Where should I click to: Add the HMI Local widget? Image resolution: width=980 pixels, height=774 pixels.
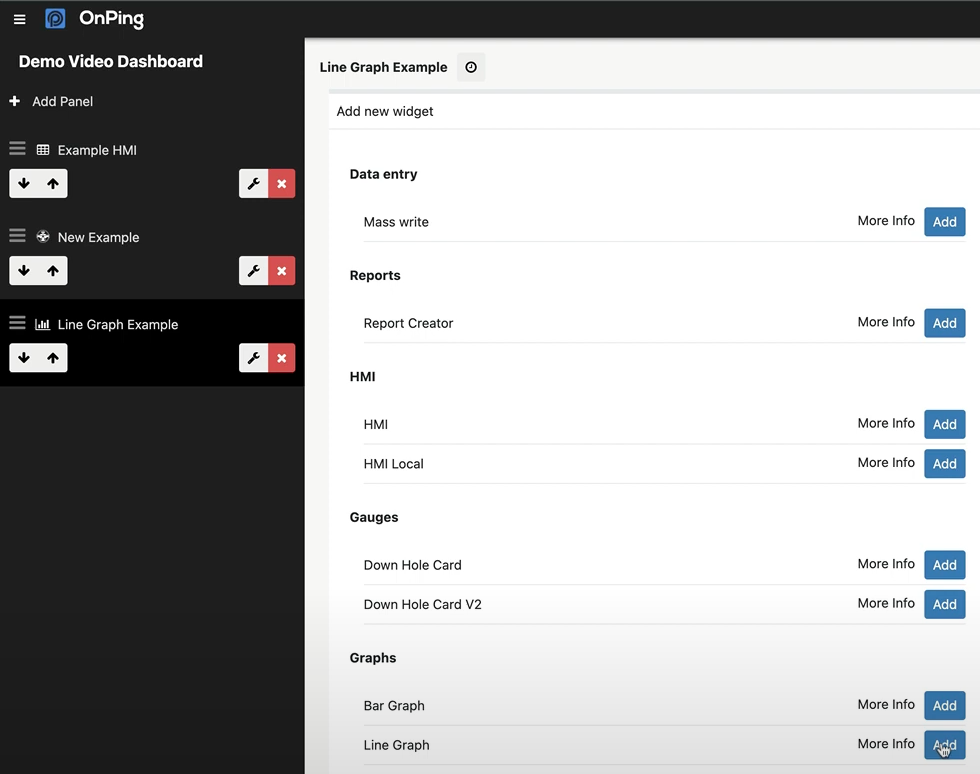944,464
